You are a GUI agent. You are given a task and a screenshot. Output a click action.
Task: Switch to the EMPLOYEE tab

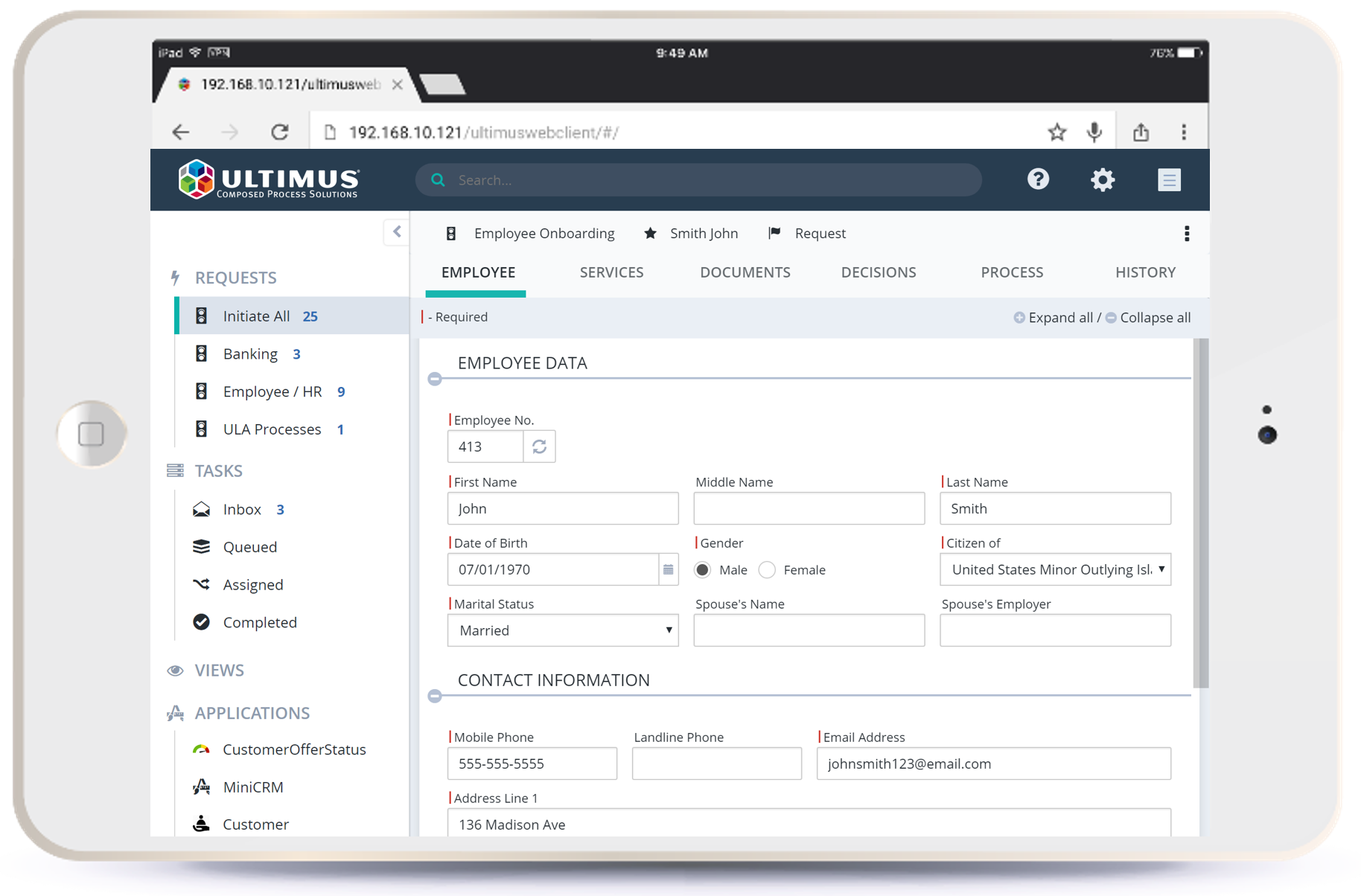[478, 272]
